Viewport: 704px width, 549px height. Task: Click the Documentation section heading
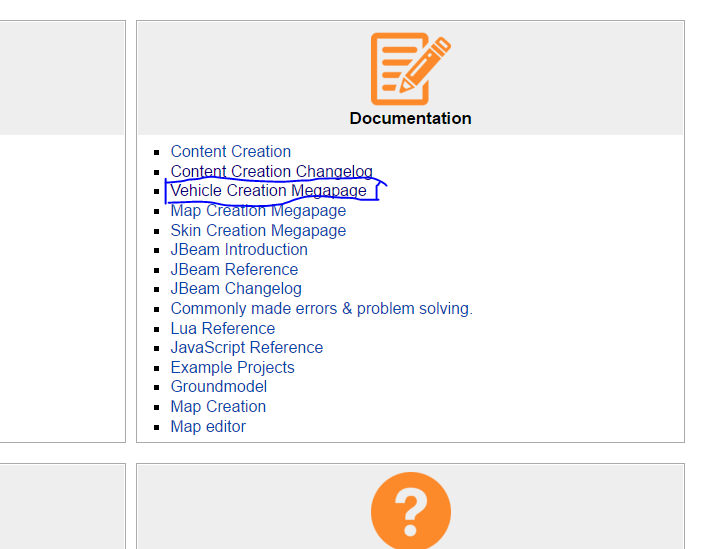[x=410, y=119]
